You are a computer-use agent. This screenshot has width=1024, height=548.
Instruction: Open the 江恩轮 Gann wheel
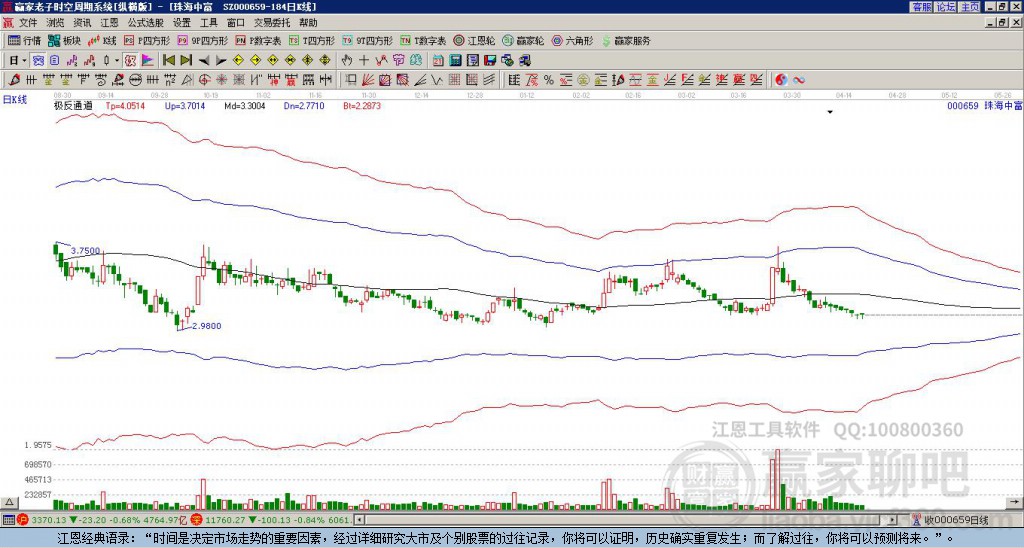point(474,40)
